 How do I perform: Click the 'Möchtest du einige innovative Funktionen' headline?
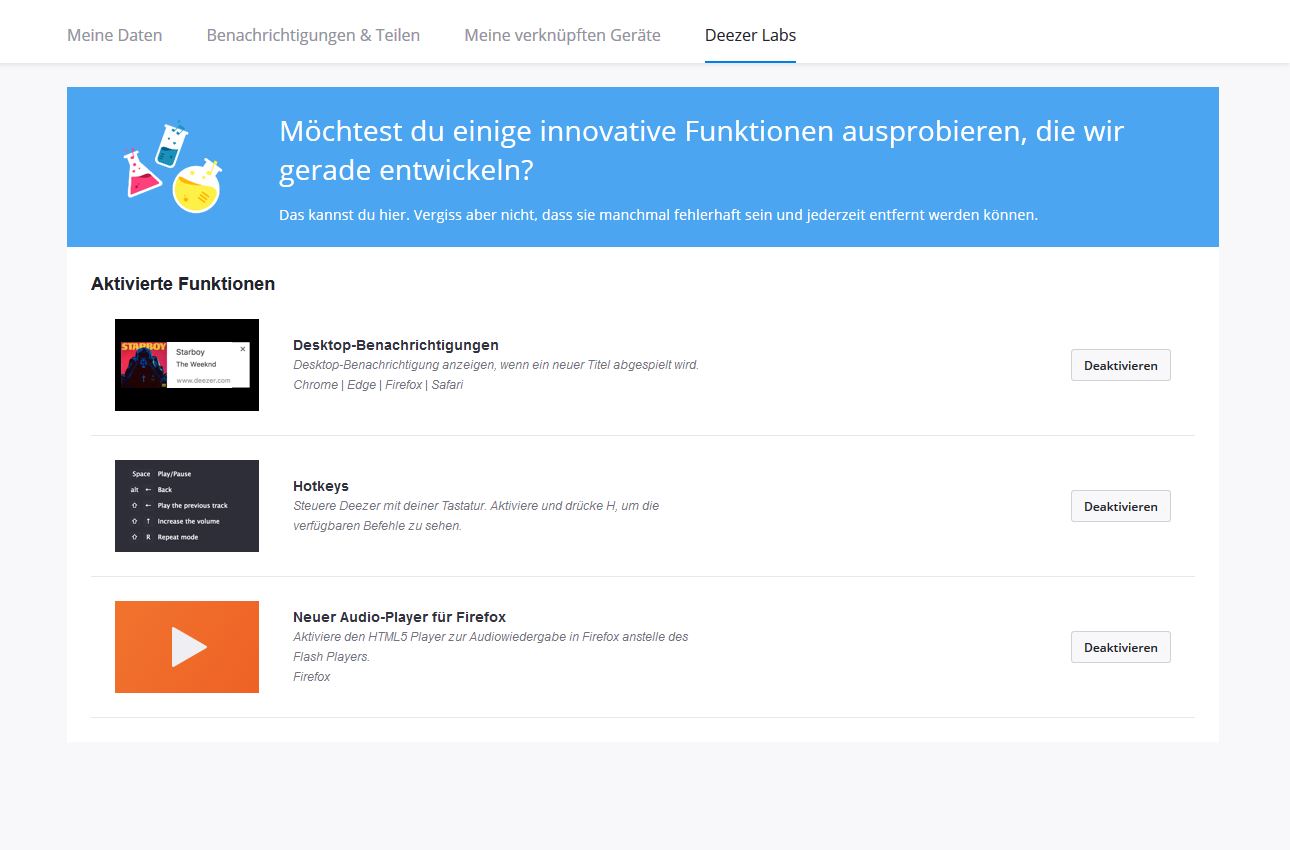[x=702, y=150]
